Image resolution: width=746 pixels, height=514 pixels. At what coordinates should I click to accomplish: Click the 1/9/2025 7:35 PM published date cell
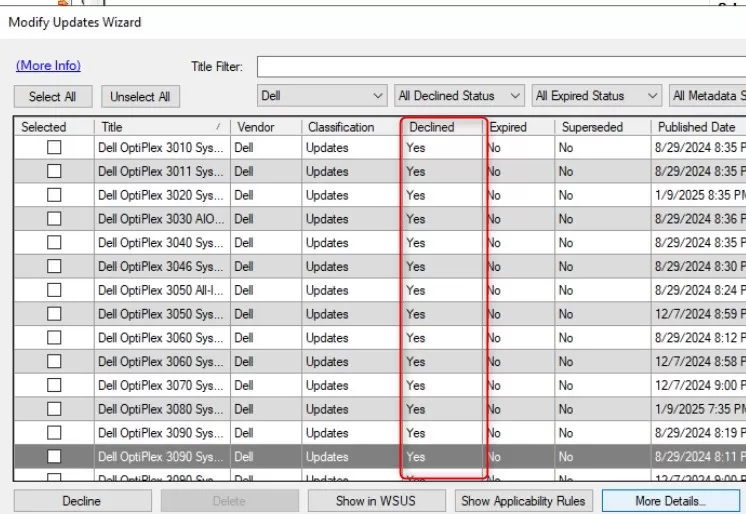698,409
